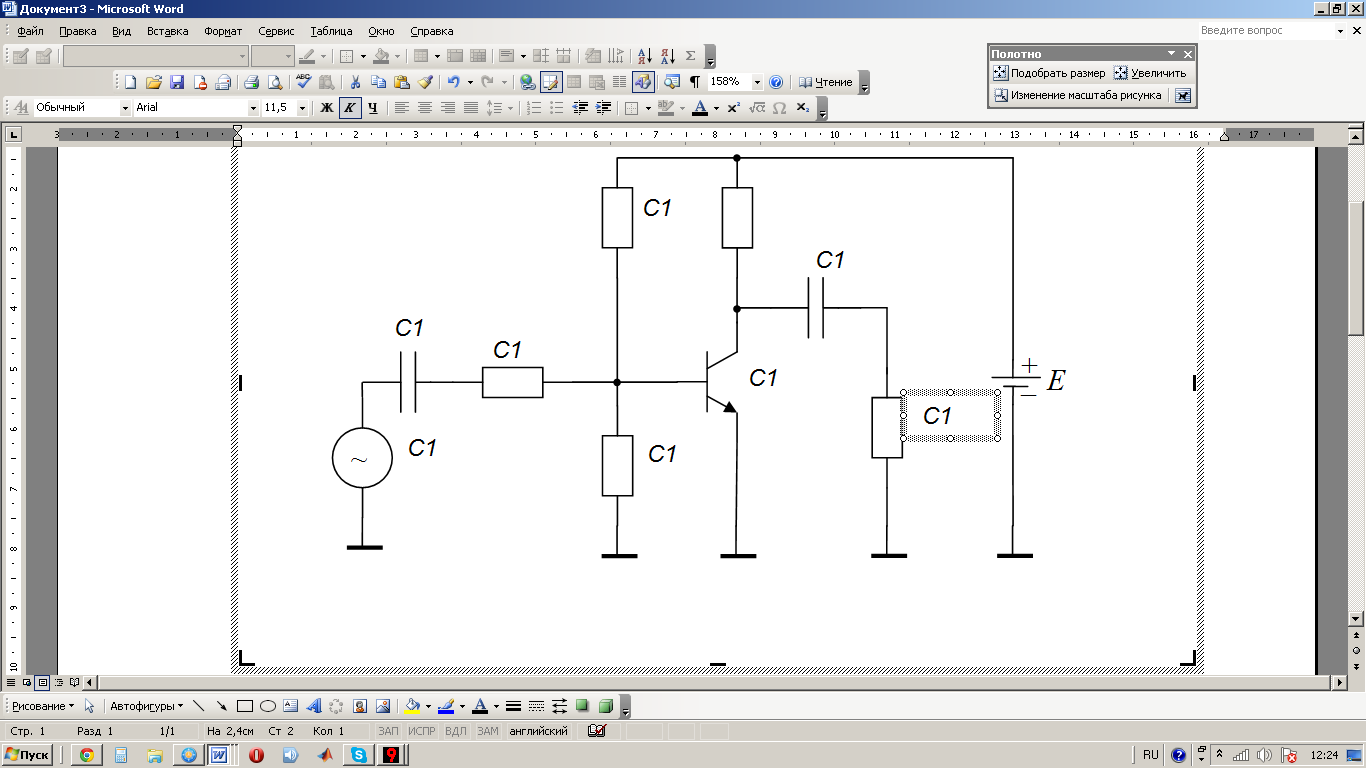Cut selection with the scissors icon
Image resolution: width=1366 pixels, height=768 pixels.
click(x=355, y=82)
